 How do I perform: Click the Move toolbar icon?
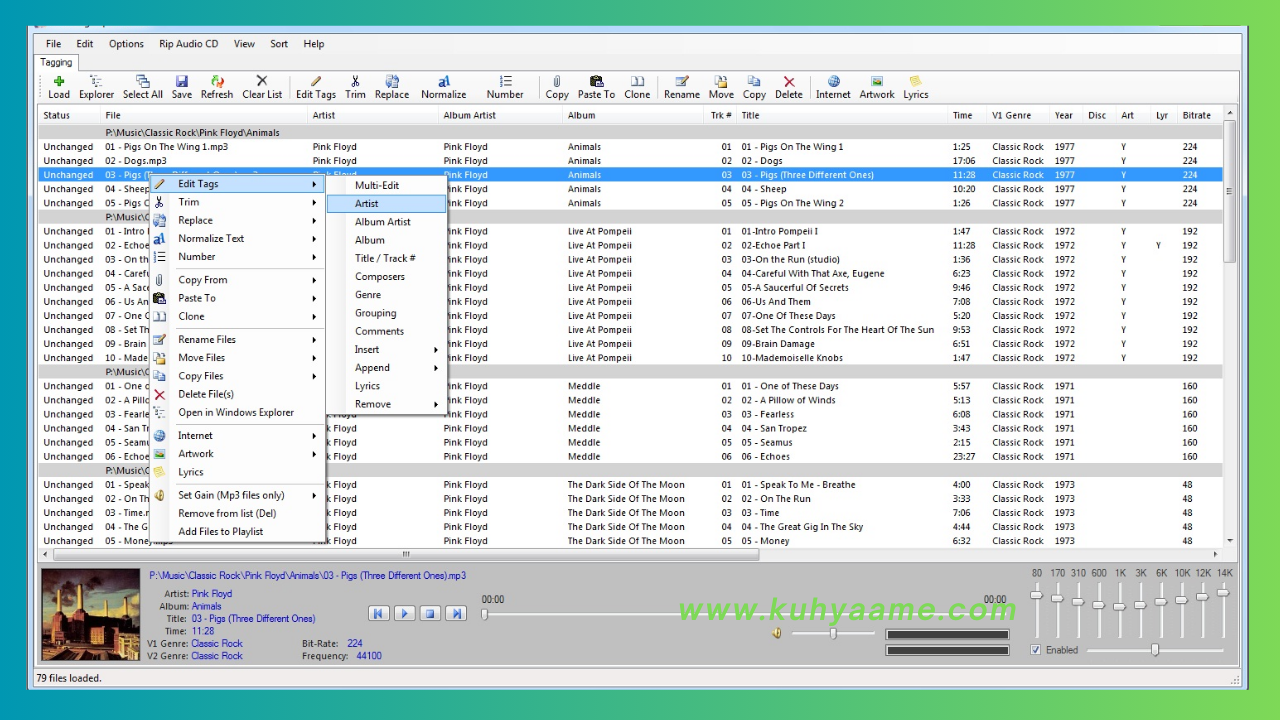coord(721,82)
